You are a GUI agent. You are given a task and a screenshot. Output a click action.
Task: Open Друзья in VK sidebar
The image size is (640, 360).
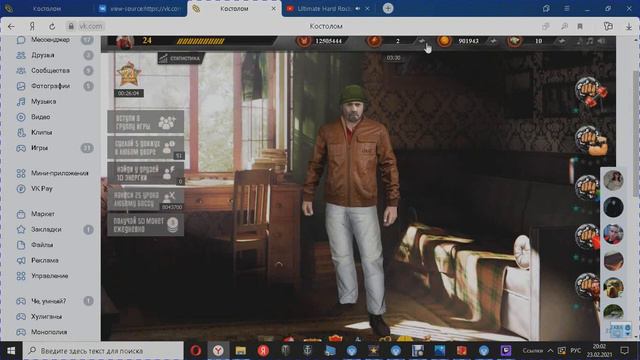click(x=42, y=55)
